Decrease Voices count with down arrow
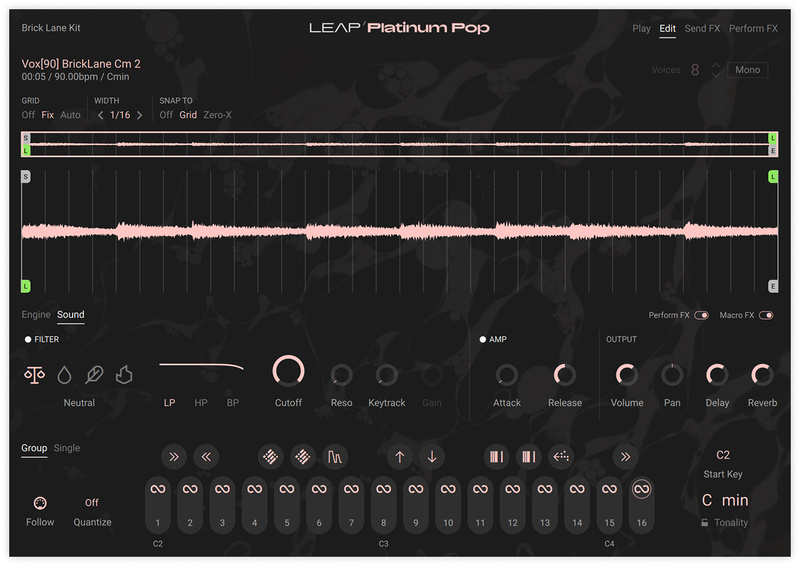Image resolution: width=800 pixels, height=566 pixels. pyautogui.click(x=716, y=75)
